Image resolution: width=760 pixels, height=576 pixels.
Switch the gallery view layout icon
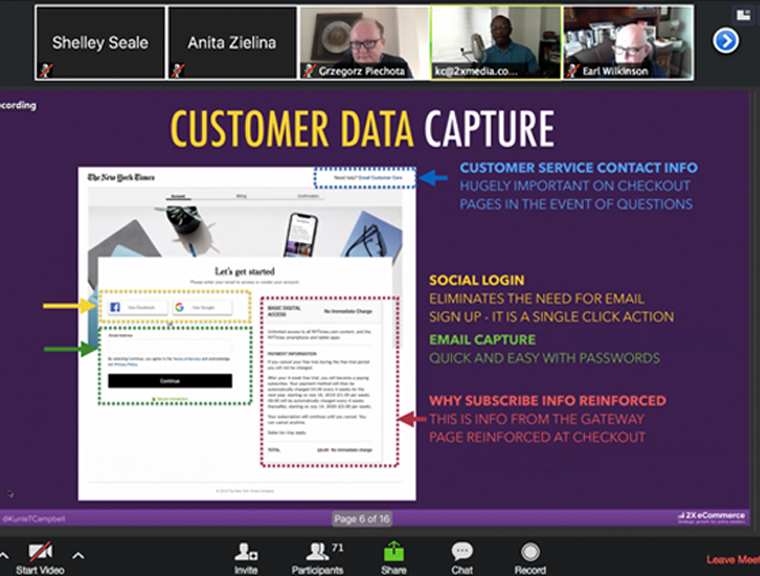(744, 16)
